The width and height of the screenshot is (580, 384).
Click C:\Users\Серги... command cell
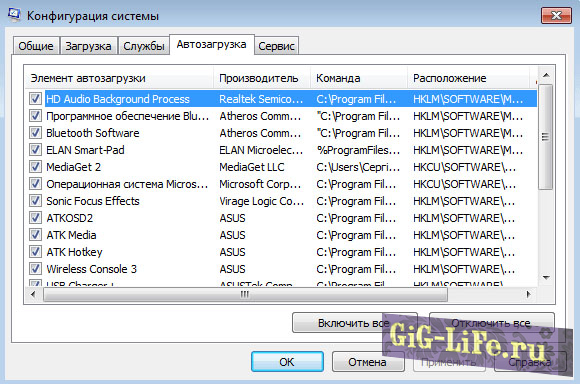click(x=358, y=167)
